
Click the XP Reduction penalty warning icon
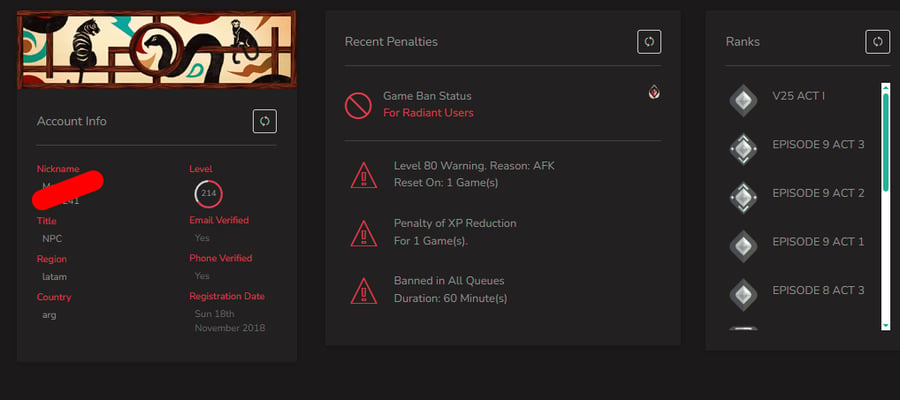tap(364, 233)
